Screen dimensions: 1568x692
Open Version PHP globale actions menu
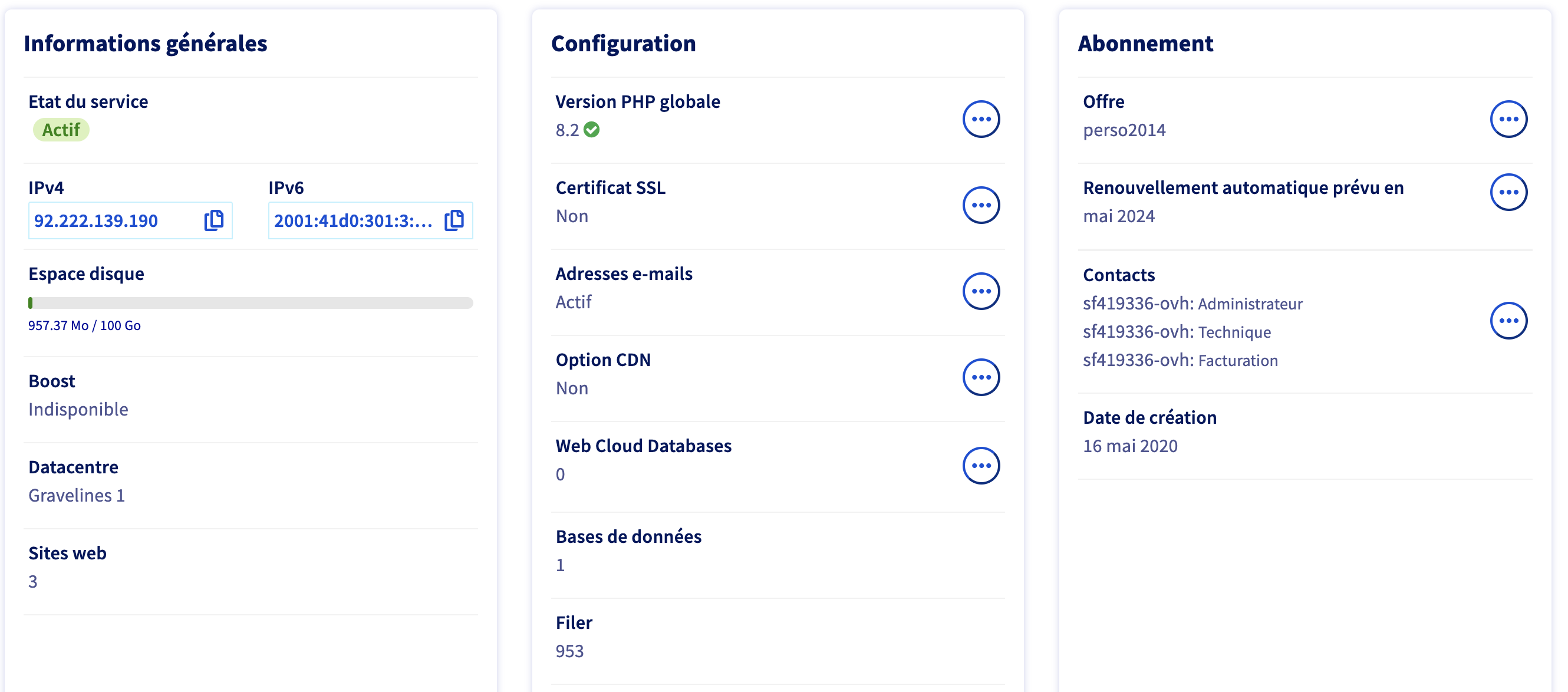(981, 119)
